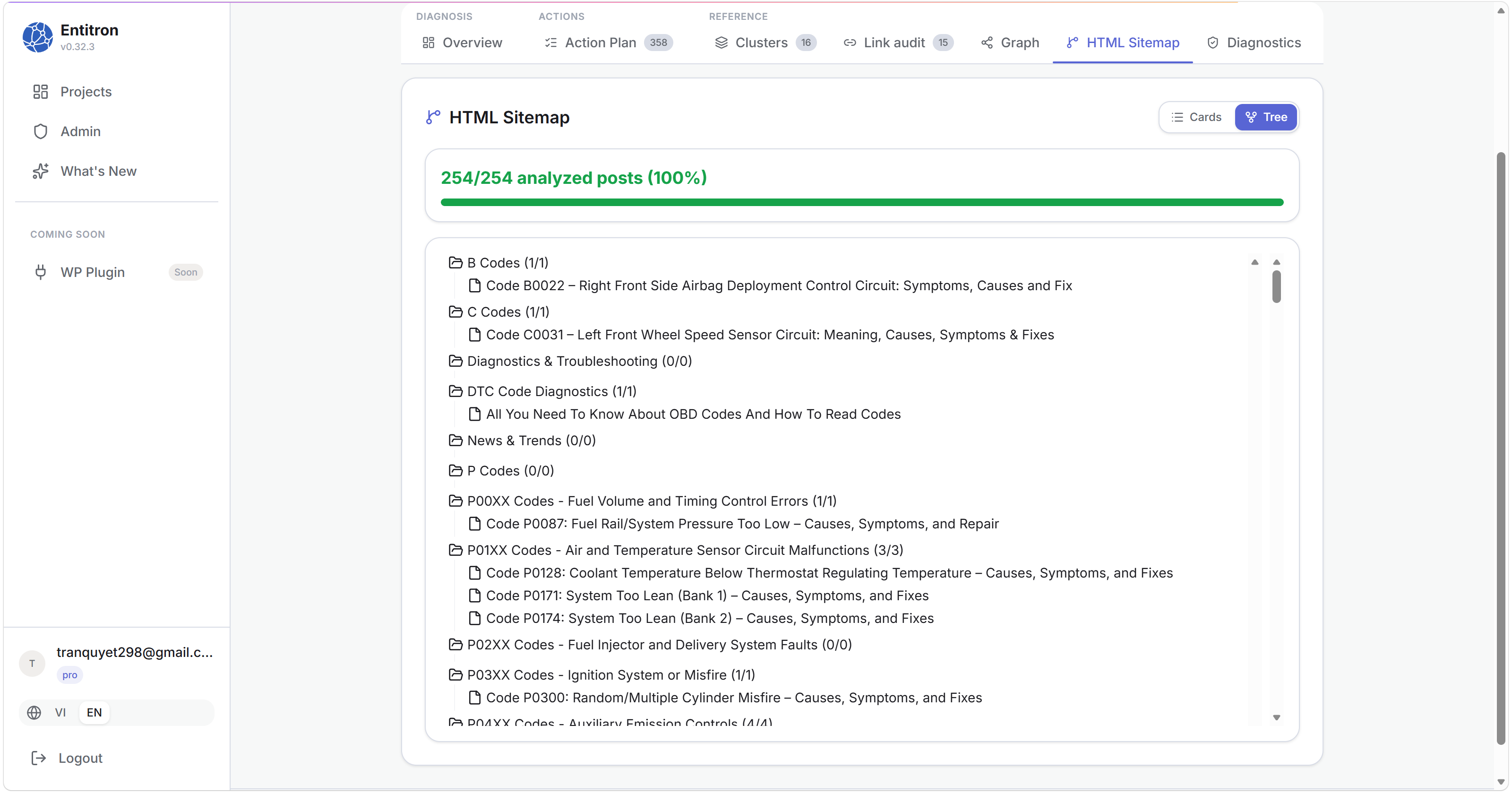Open Code P0128 coolant temperature post
1512x794 pixels.
tap(829, 573)
